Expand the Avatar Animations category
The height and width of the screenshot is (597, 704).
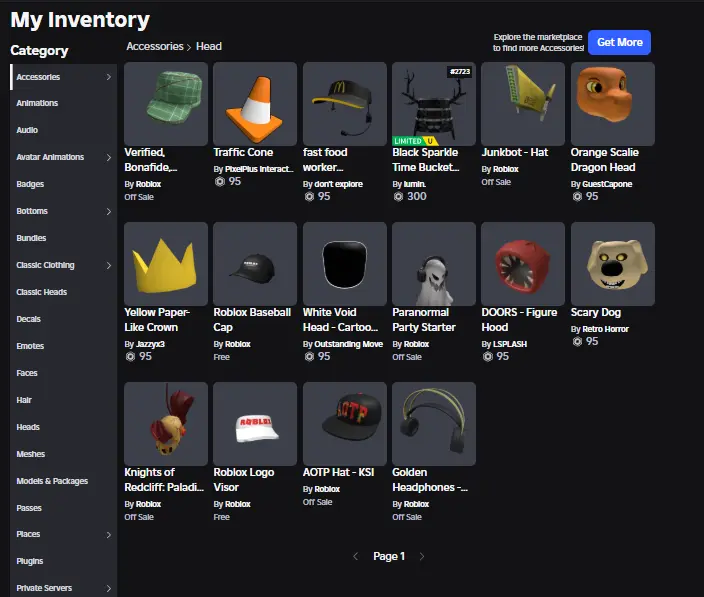click(x=108, y=157)
